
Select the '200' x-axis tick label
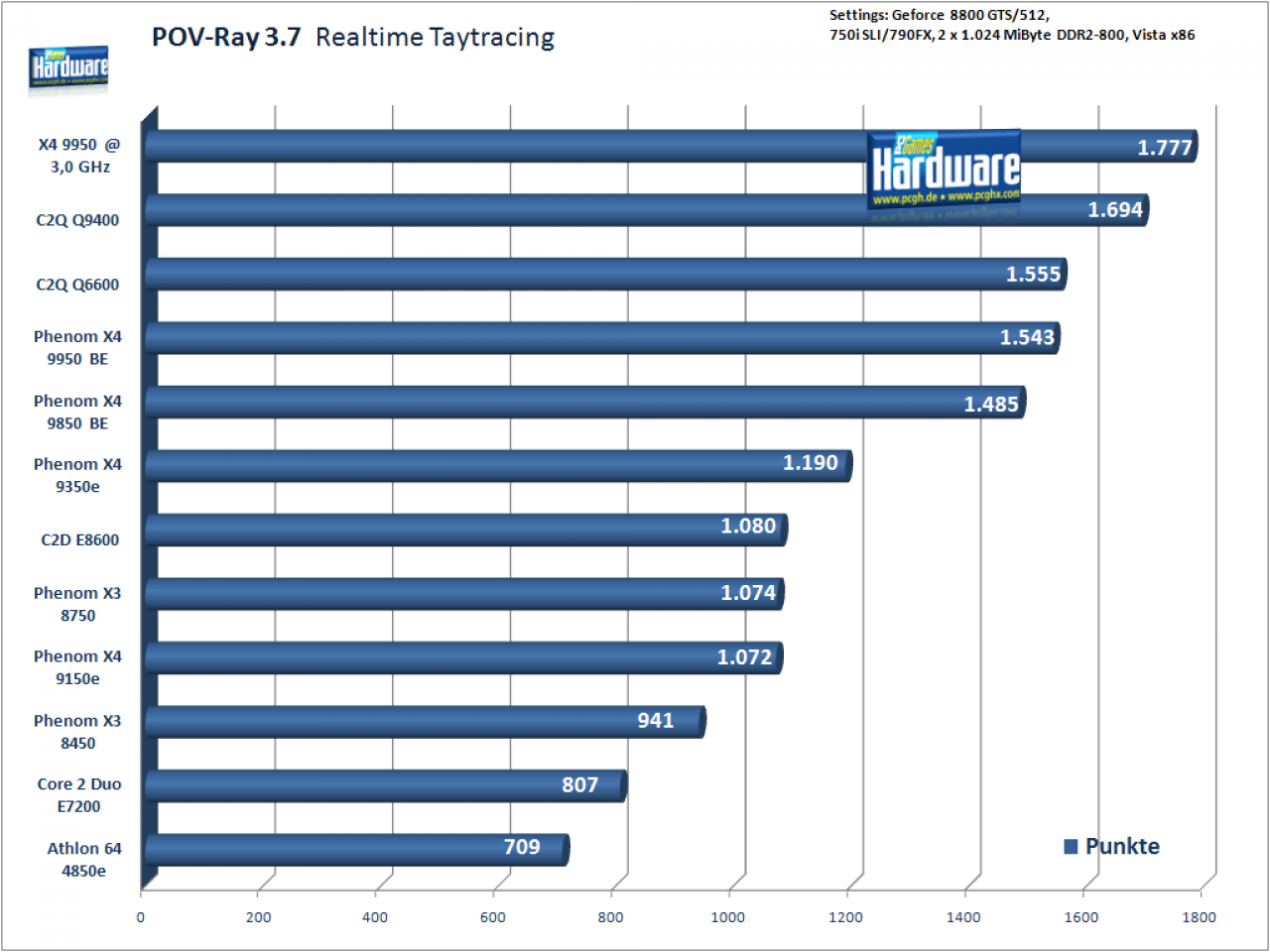click(258, 917)
